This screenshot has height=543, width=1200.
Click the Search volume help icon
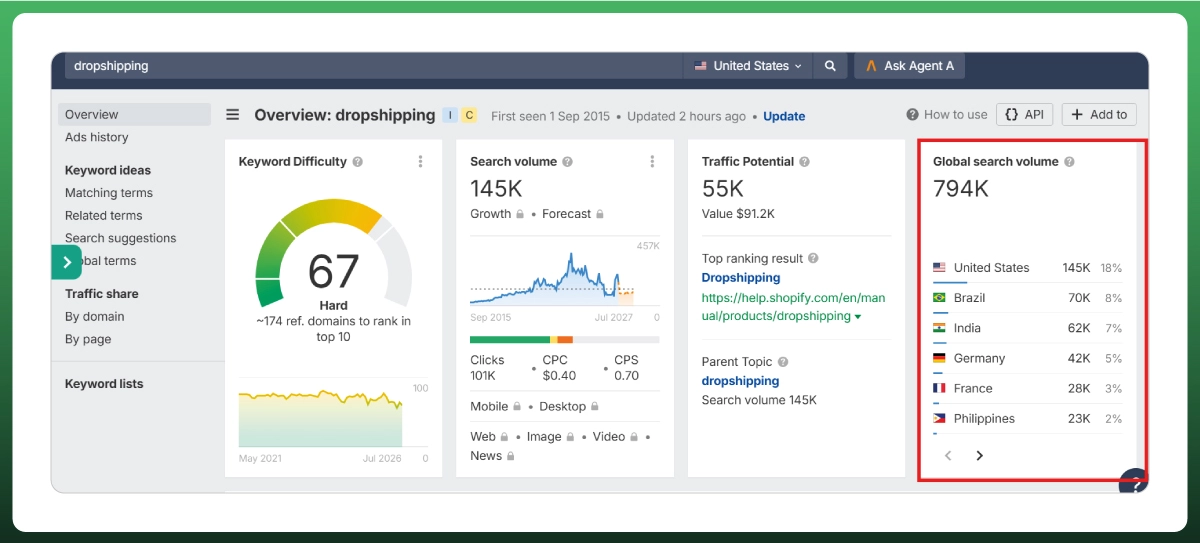pos(567,162)
